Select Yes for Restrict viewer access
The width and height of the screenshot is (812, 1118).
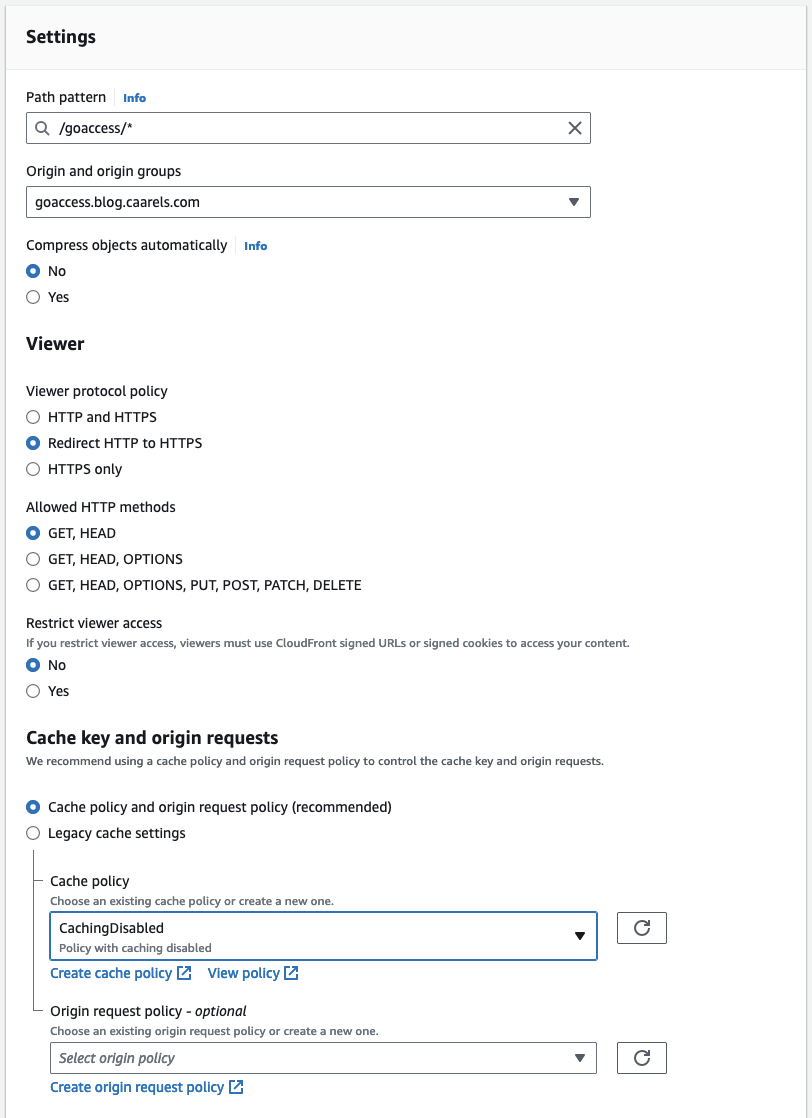33,691
